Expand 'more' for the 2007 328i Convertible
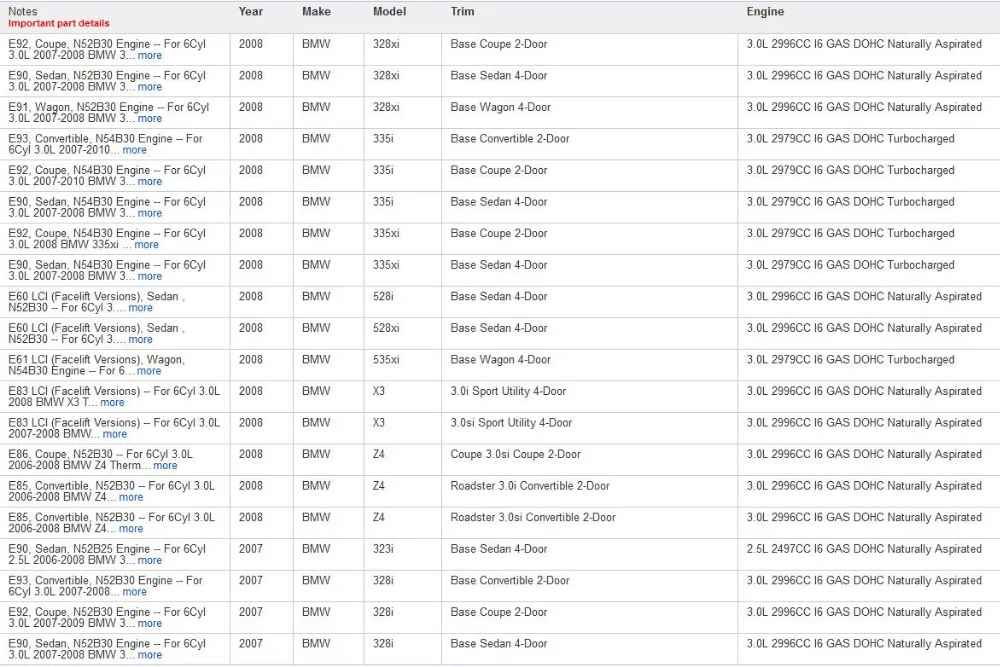 click(x=135, y=592)
